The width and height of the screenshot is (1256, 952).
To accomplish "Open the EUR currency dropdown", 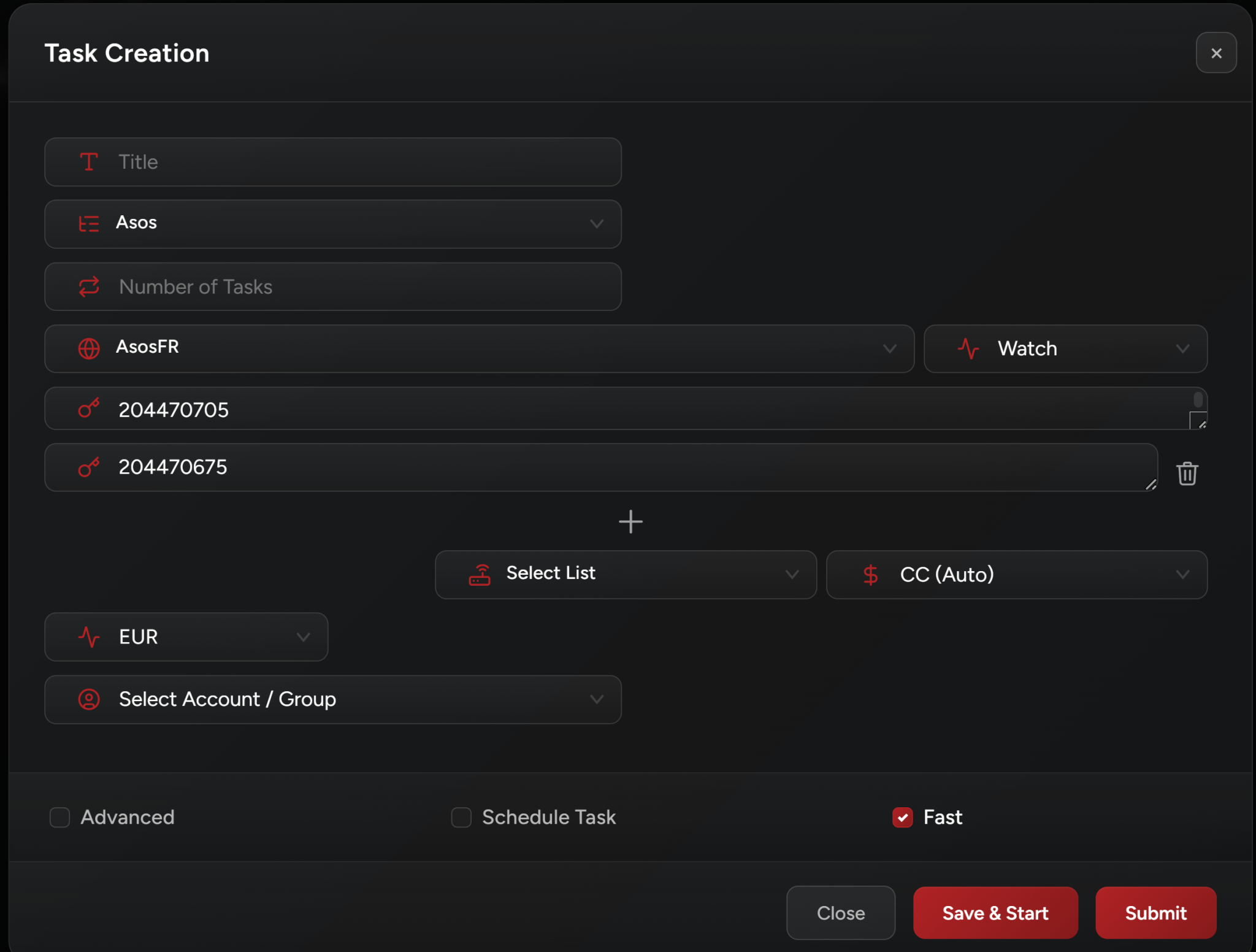I will (x=186, y=637).
